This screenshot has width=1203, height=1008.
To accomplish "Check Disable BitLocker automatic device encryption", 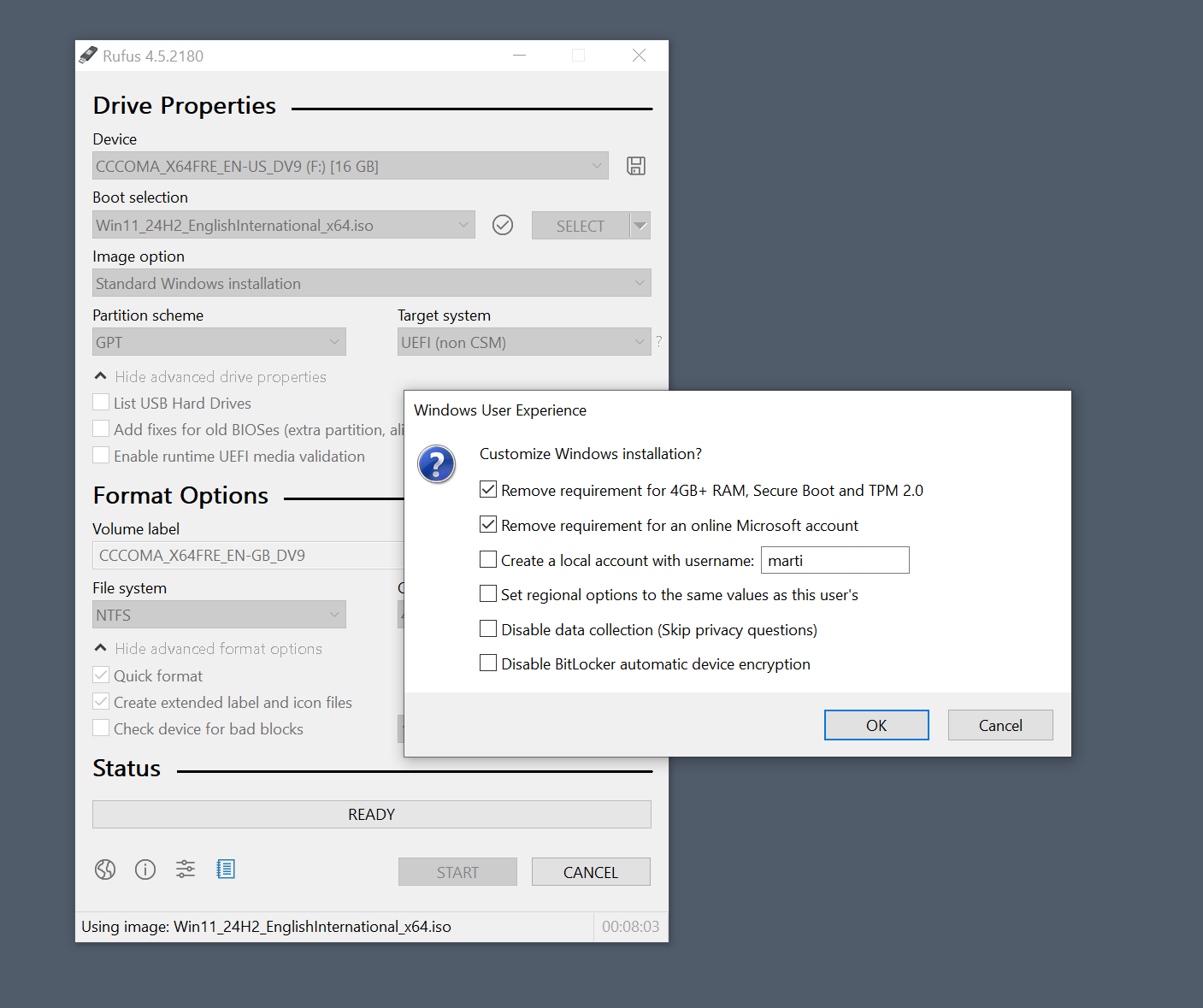I will tap(488, 663).
